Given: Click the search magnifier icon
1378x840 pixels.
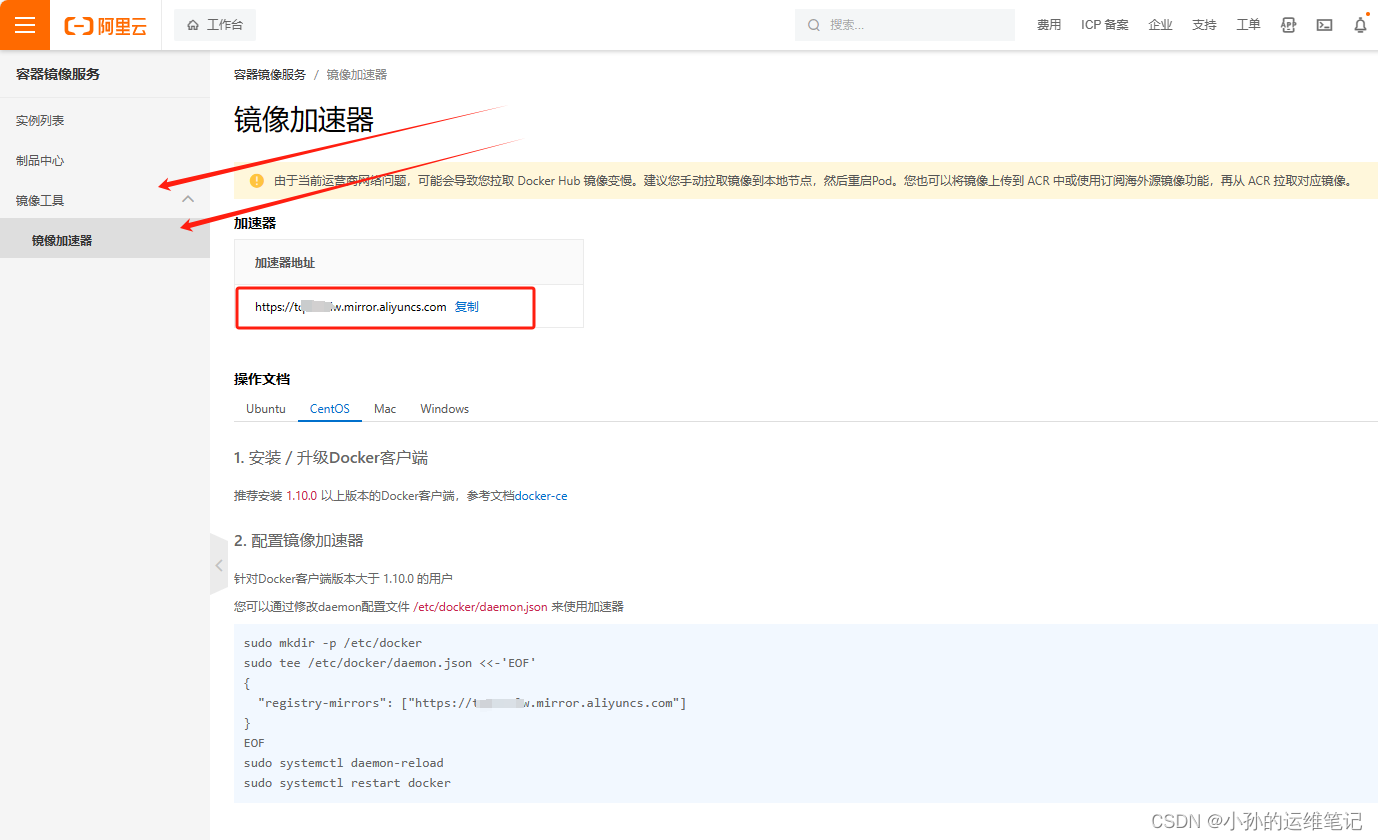Looking at the screenshot, I should 814,25.
